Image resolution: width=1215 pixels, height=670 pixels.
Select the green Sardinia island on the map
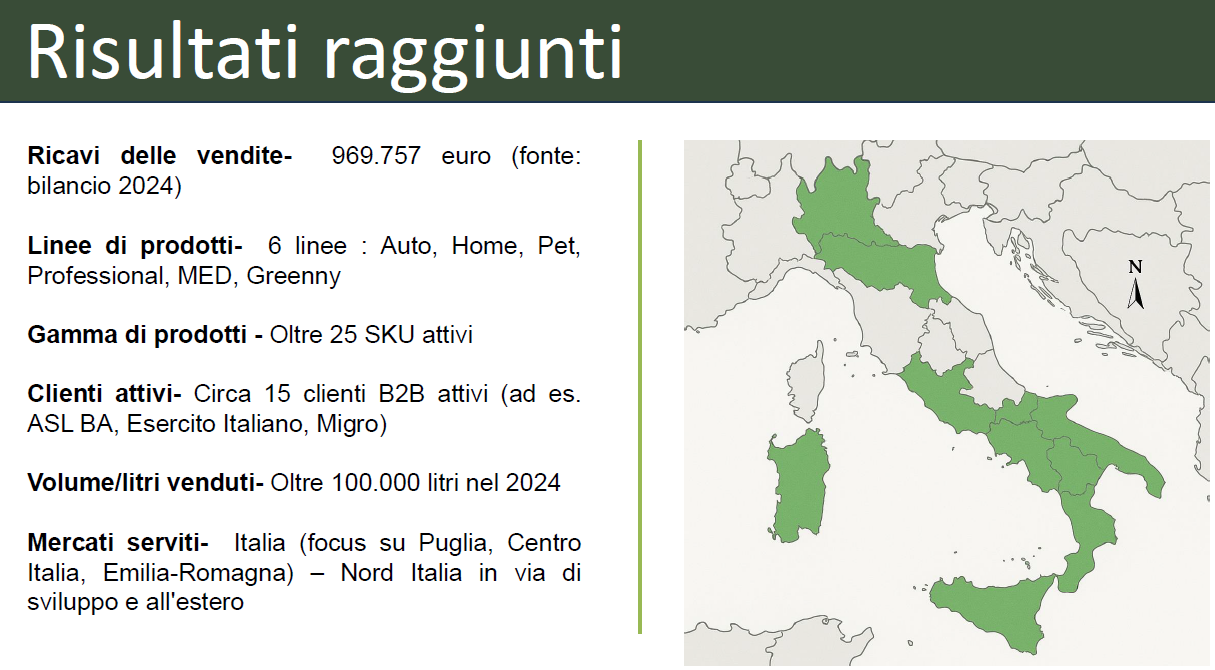[x=798, y=485]
